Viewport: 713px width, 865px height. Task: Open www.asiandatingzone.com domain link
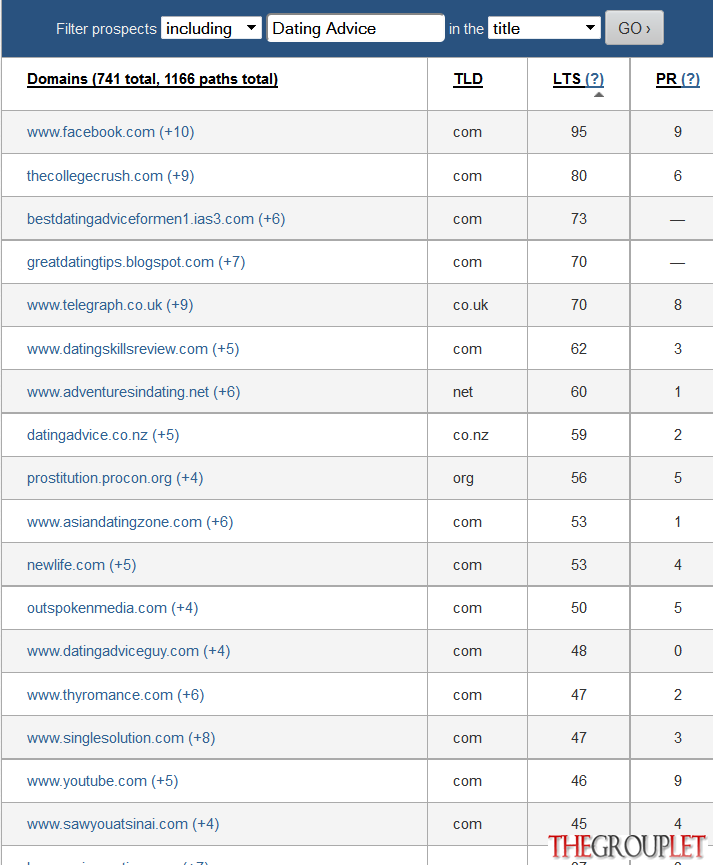tap(130, 522)
